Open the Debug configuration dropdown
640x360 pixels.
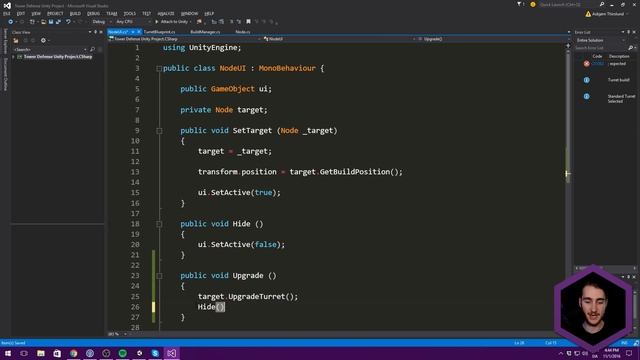tap(102, 22)
